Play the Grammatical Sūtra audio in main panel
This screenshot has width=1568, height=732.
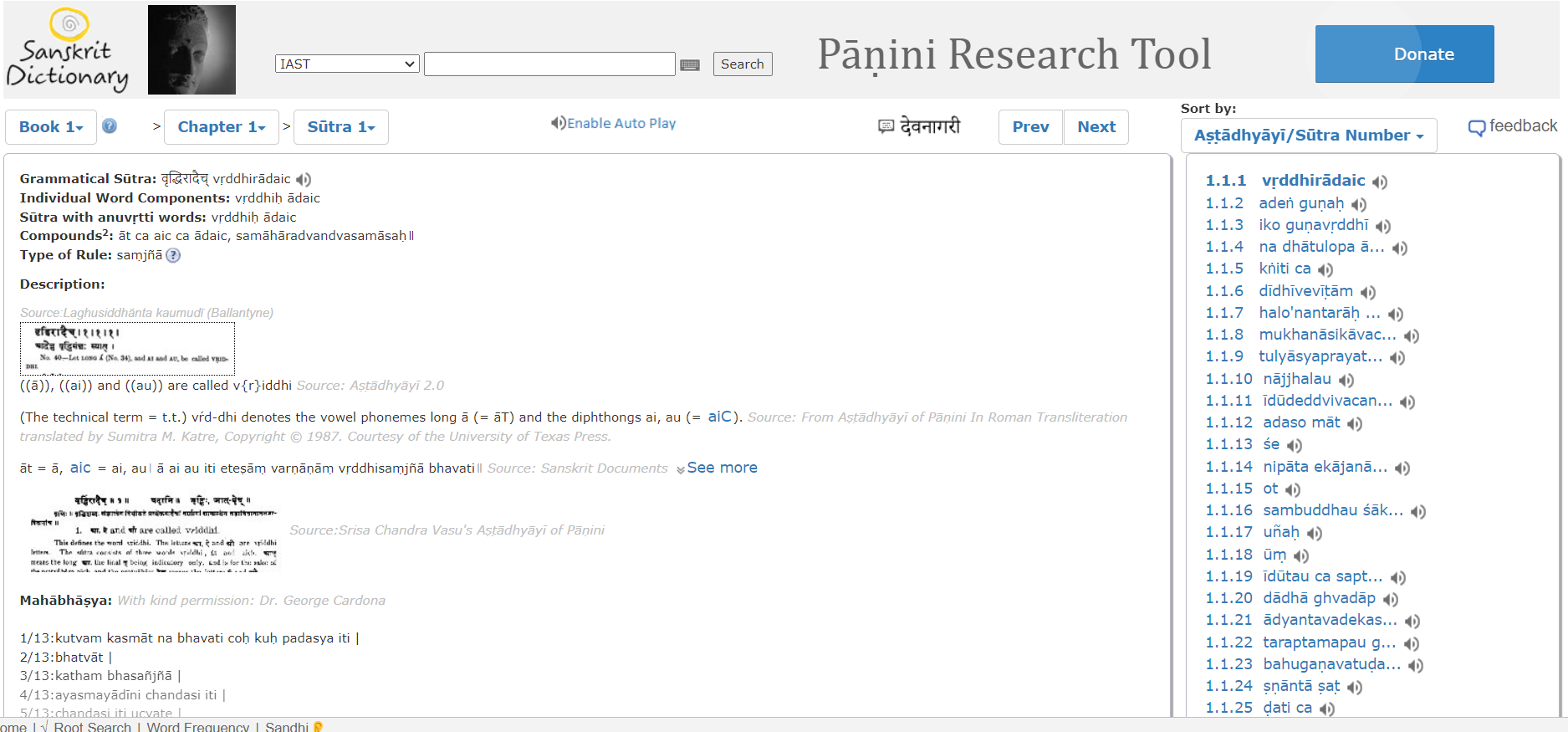[x=304, y=179]
